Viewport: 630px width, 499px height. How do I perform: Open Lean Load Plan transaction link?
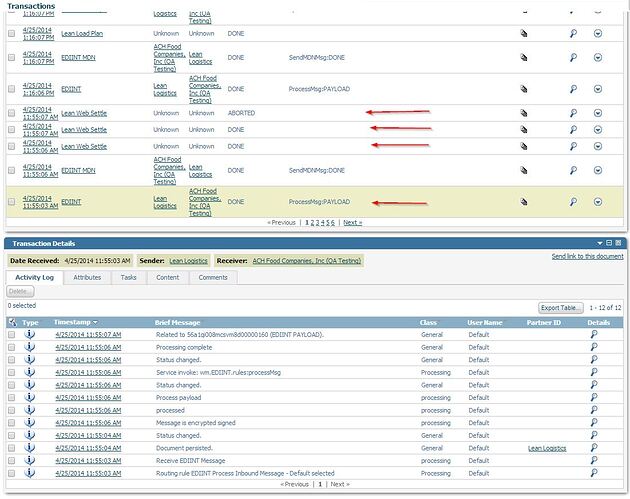click(82, 34)
